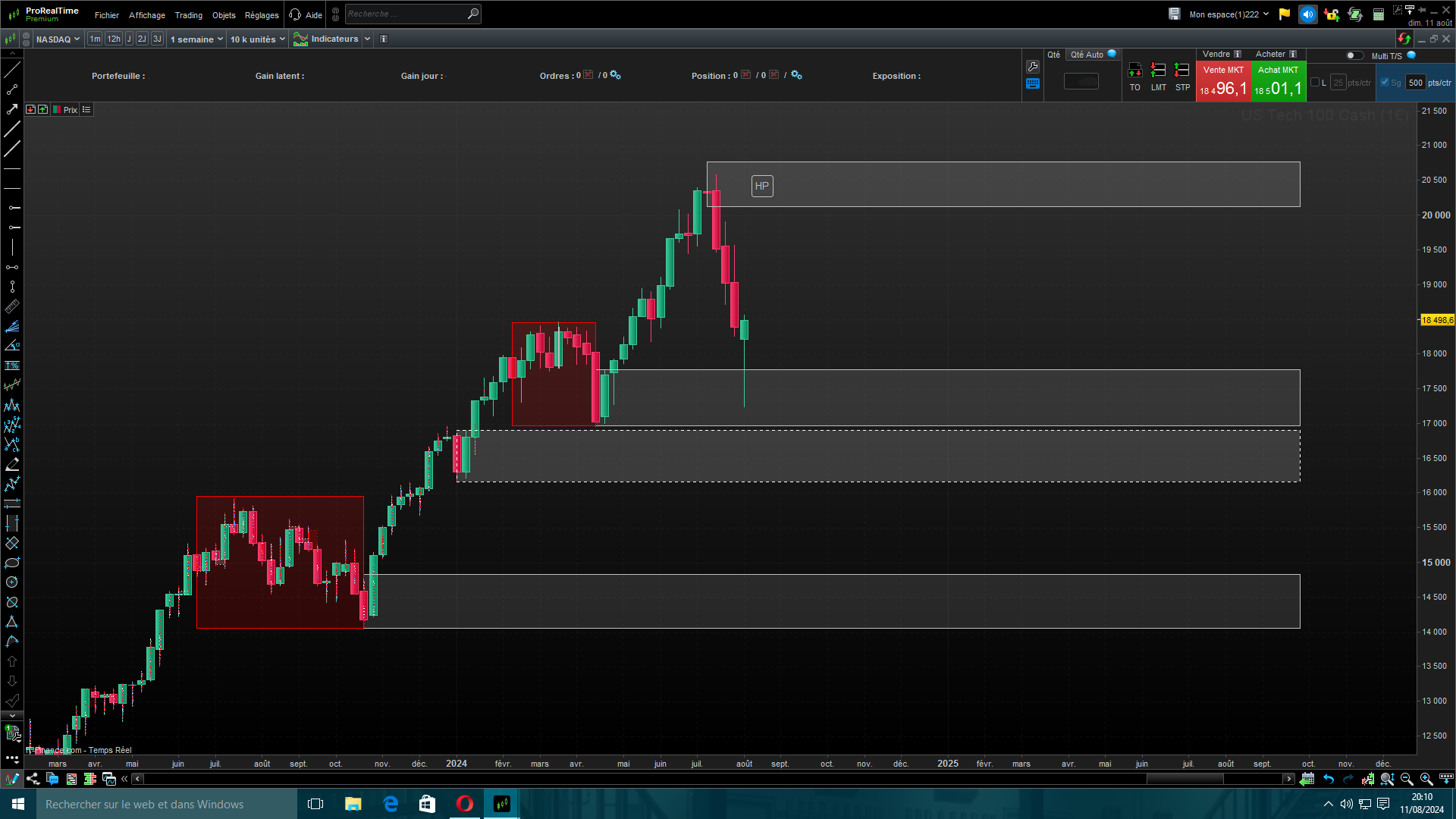
Task: Enable the L limit checkbox
Action: pyautogui.click(x=1315, y=83)
